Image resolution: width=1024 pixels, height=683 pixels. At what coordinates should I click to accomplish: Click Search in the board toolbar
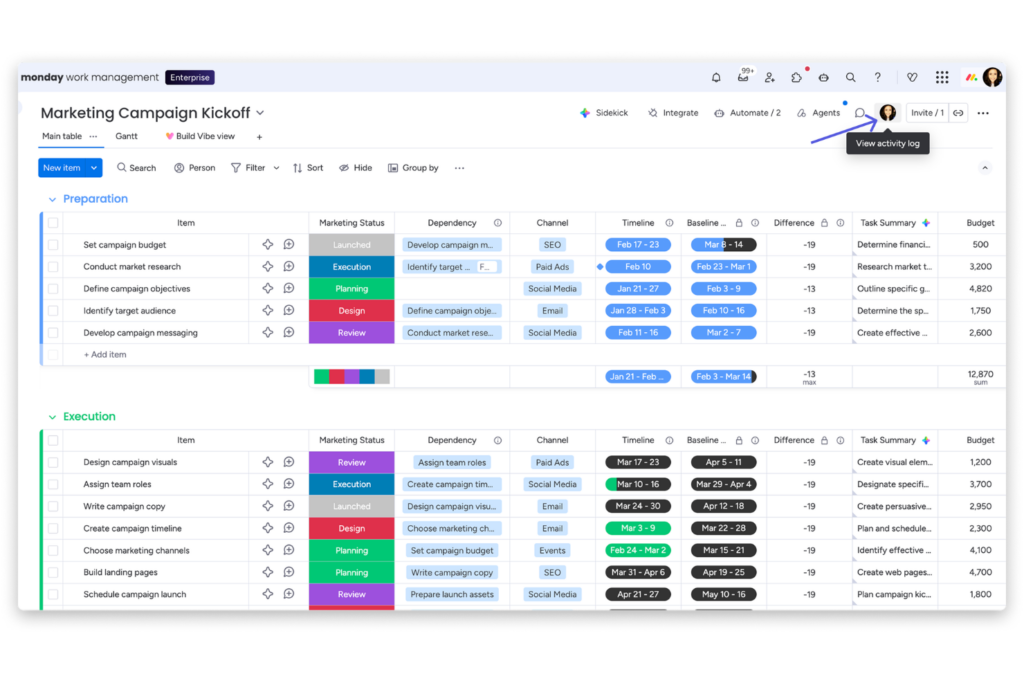click(x=136, y=168)
